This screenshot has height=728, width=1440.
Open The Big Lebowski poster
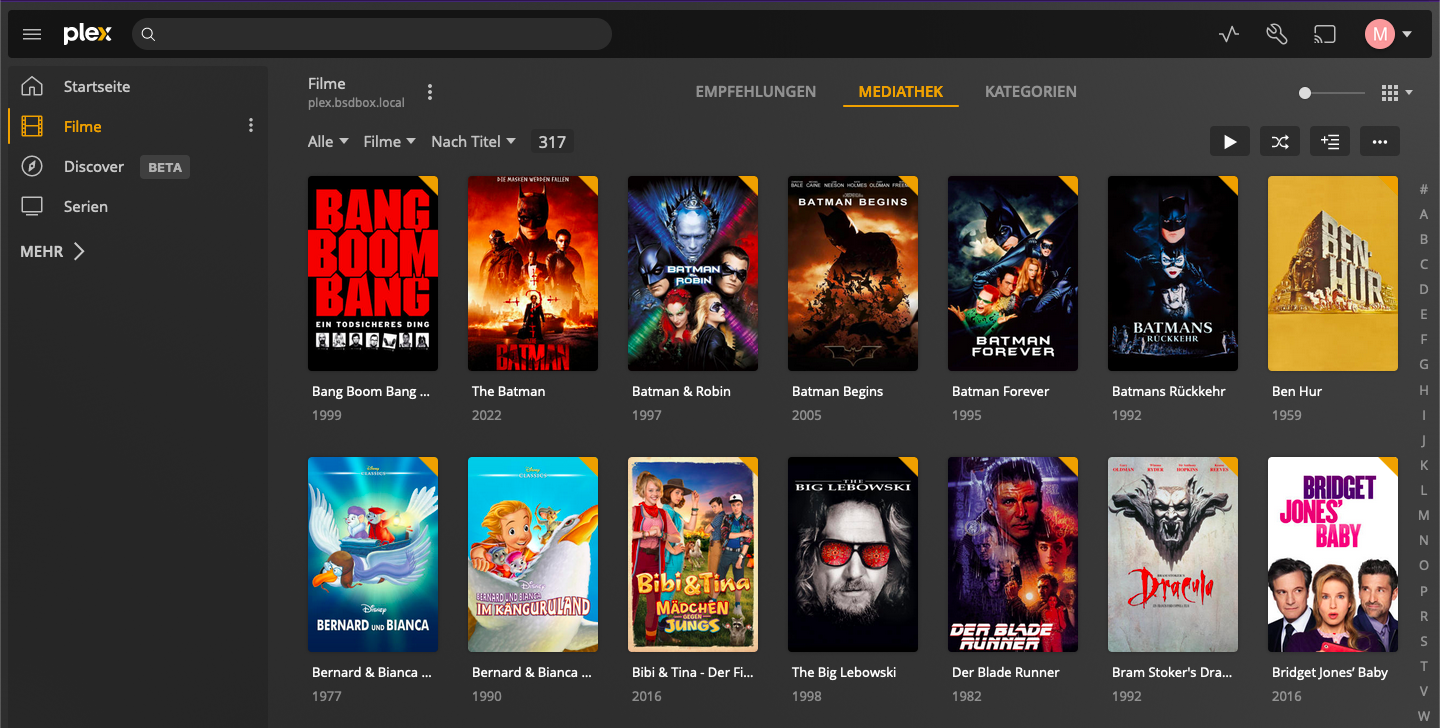tap(853, 554)
